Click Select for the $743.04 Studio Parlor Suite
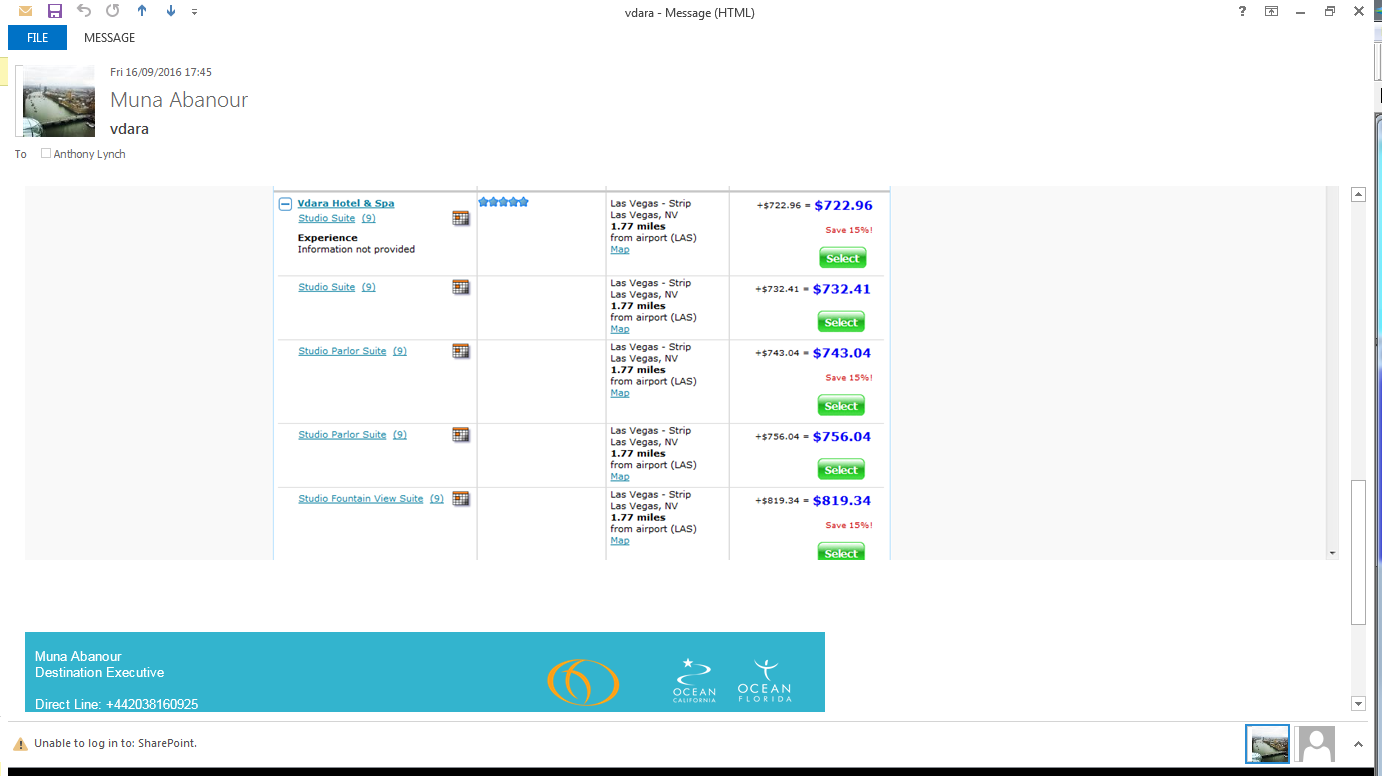This screenshot has width=1382, height=776. (841, 406)
